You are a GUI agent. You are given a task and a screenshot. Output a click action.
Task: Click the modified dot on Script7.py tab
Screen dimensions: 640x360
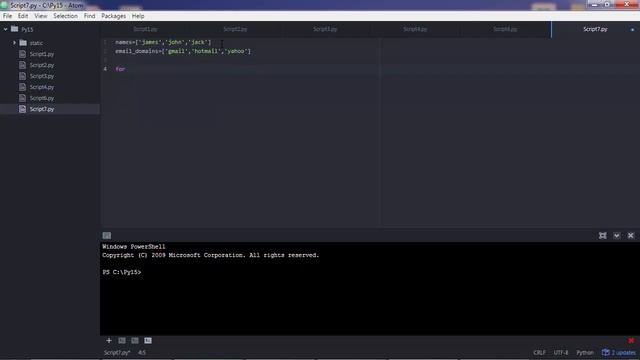[632, 29]
